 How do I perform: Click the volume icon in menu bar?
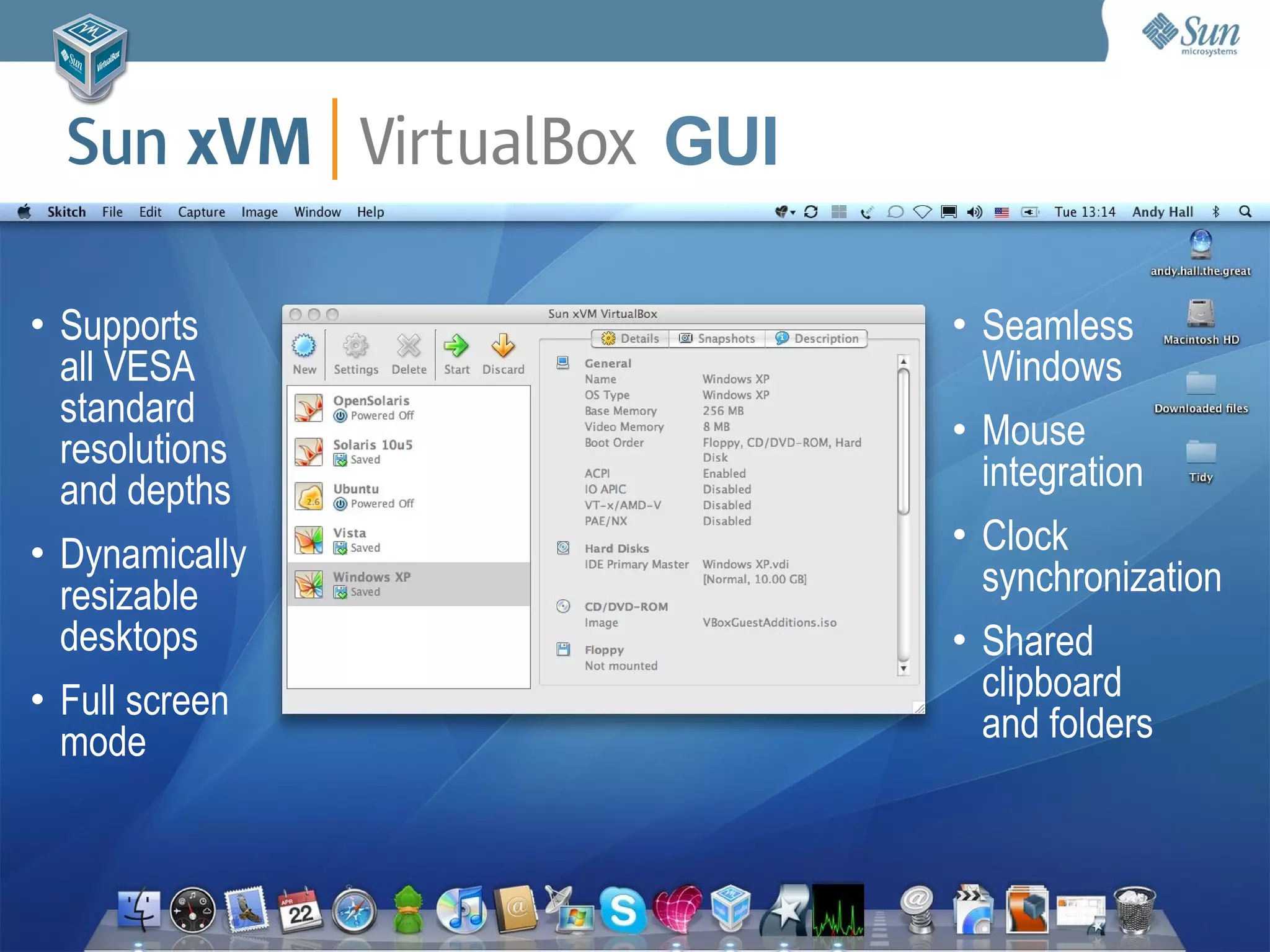974,212
